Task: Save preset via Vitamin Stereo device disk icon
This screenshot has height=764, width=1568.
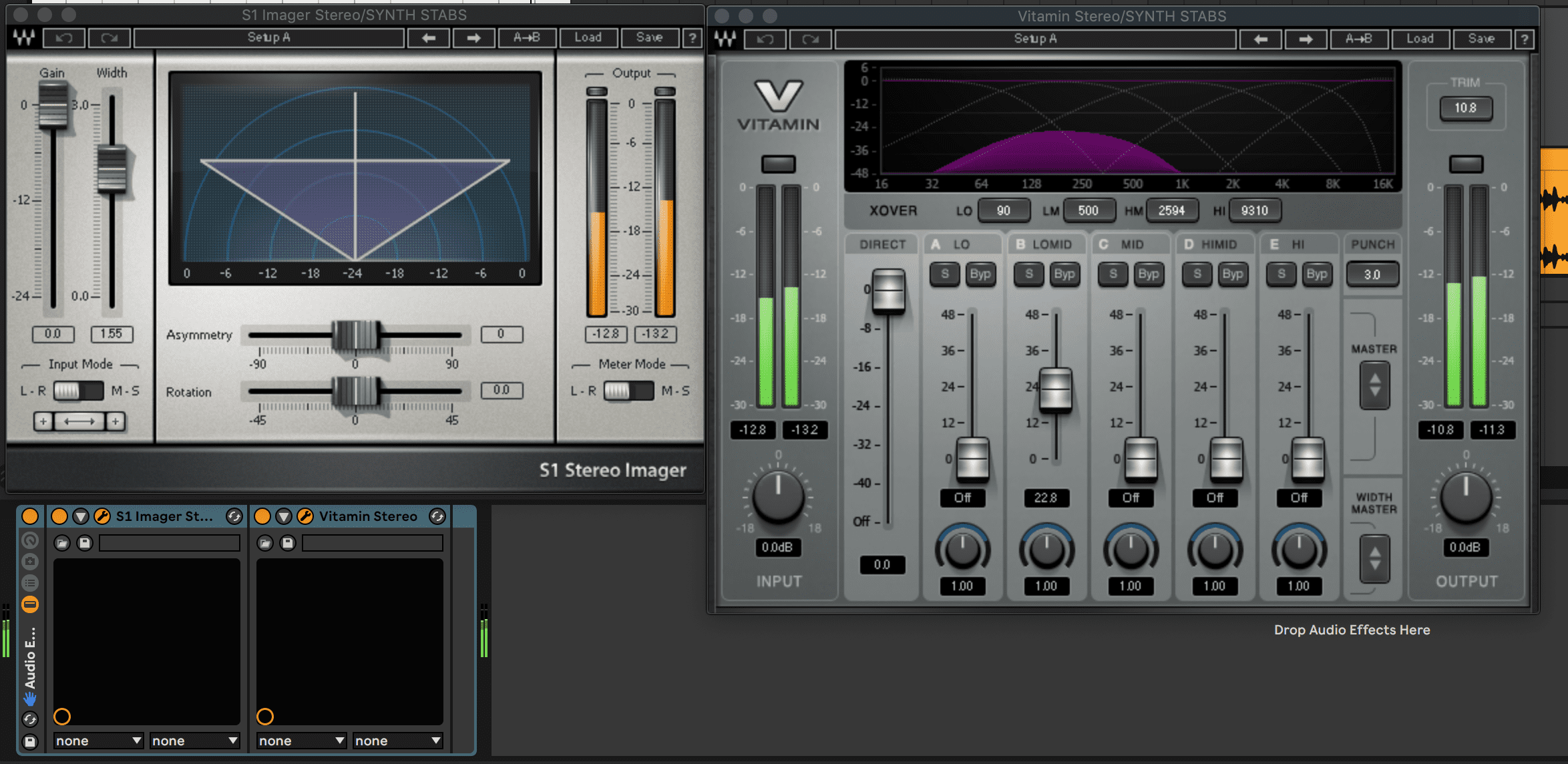Action: click(288, 543)
